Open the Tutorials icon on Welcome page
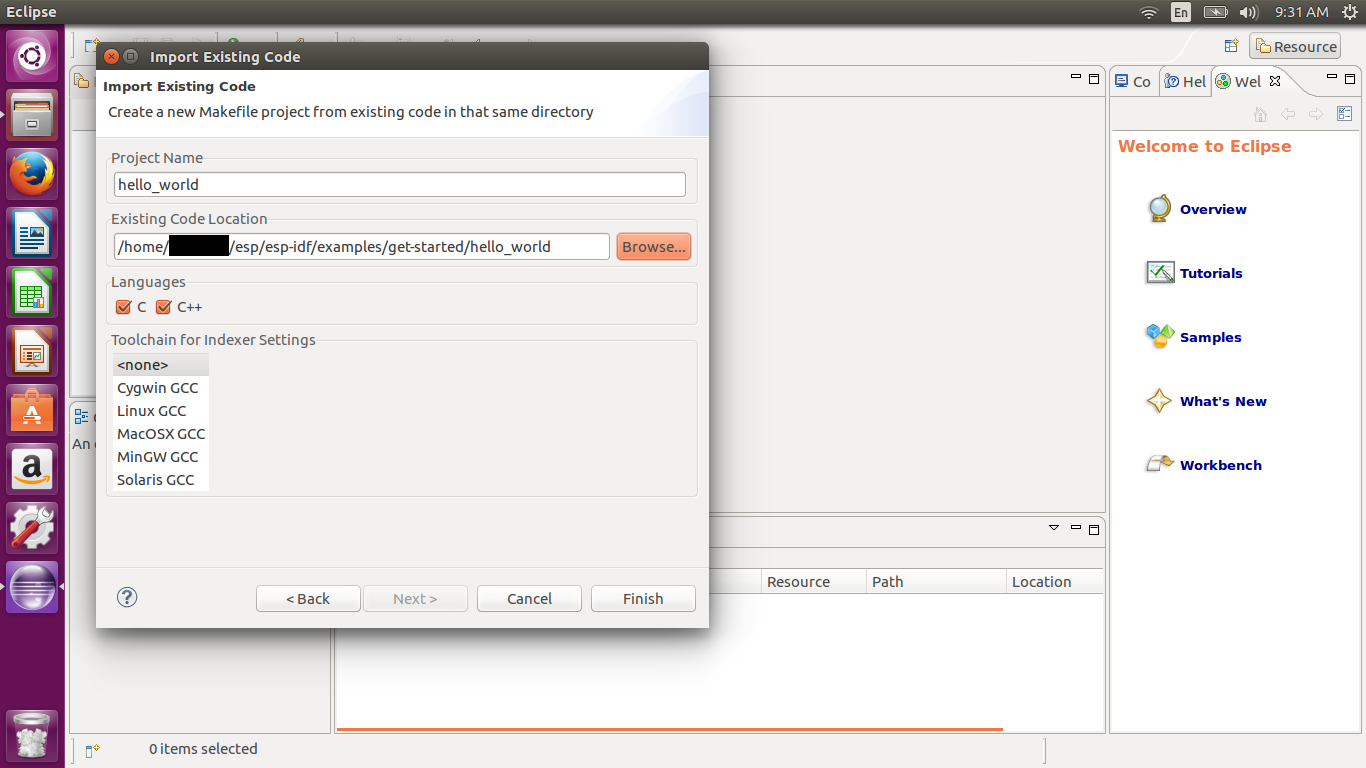The width and height of the screenshot is (1366, 768). coord(1160,272)
